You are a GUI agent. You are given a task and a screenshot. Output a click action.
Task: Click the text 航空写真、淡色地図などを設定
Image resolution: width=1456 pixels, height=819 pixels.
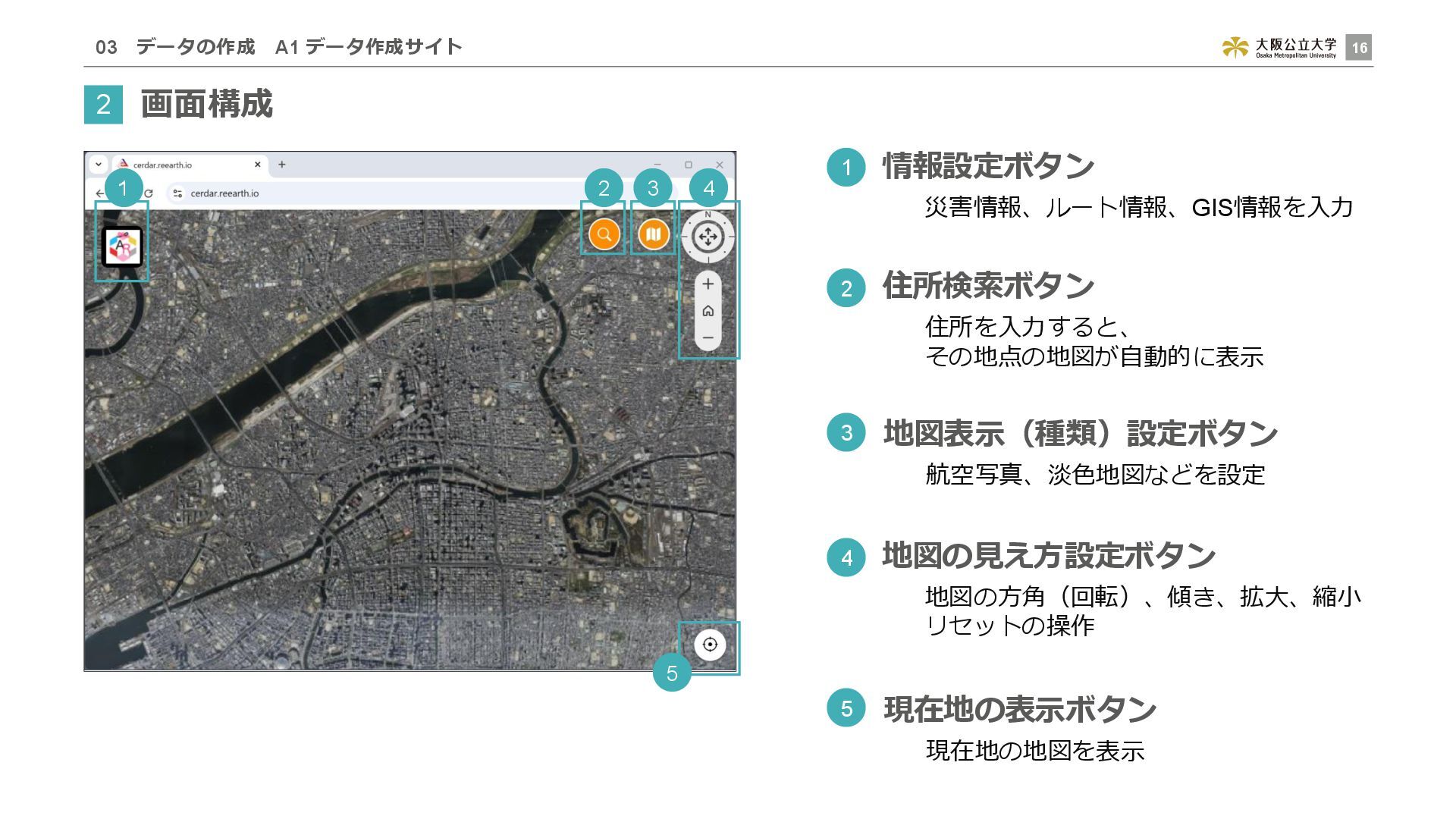pyautogui.click(x=1096, y=475)
